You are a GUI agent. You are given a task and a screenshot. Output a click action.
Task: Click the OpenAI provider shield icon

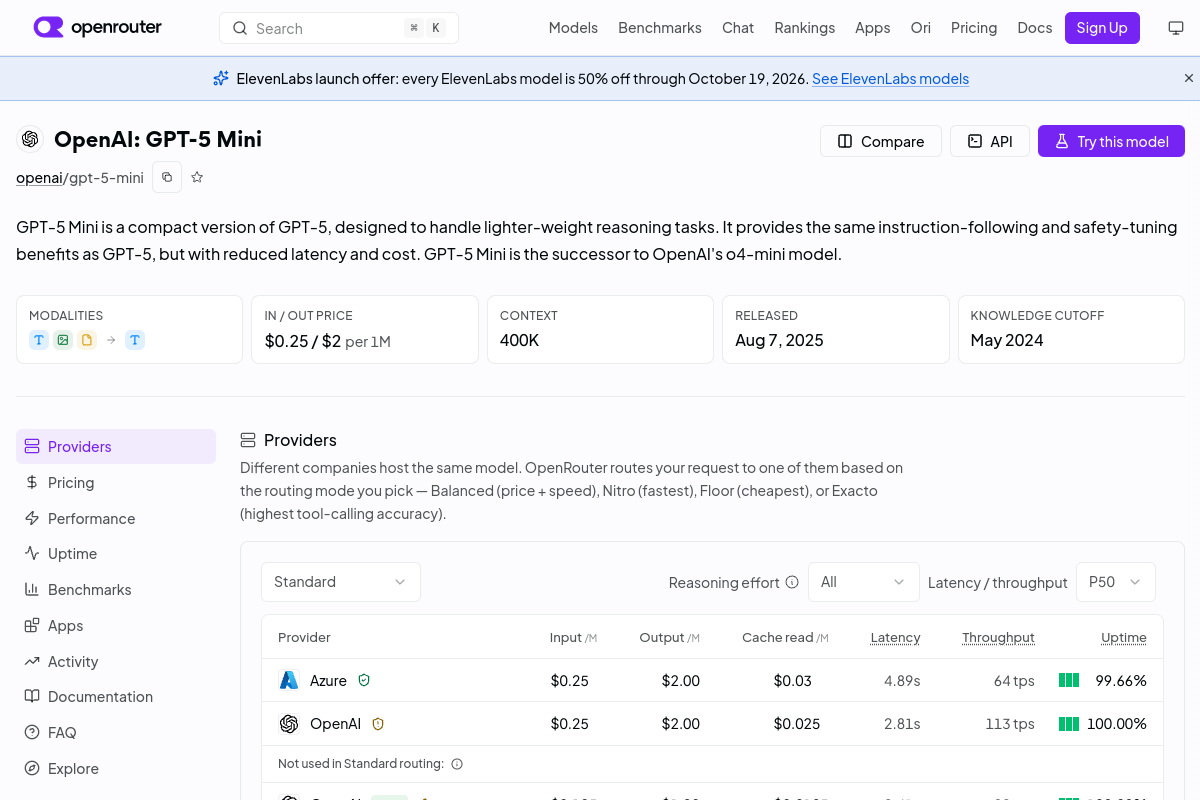(378, 724)
